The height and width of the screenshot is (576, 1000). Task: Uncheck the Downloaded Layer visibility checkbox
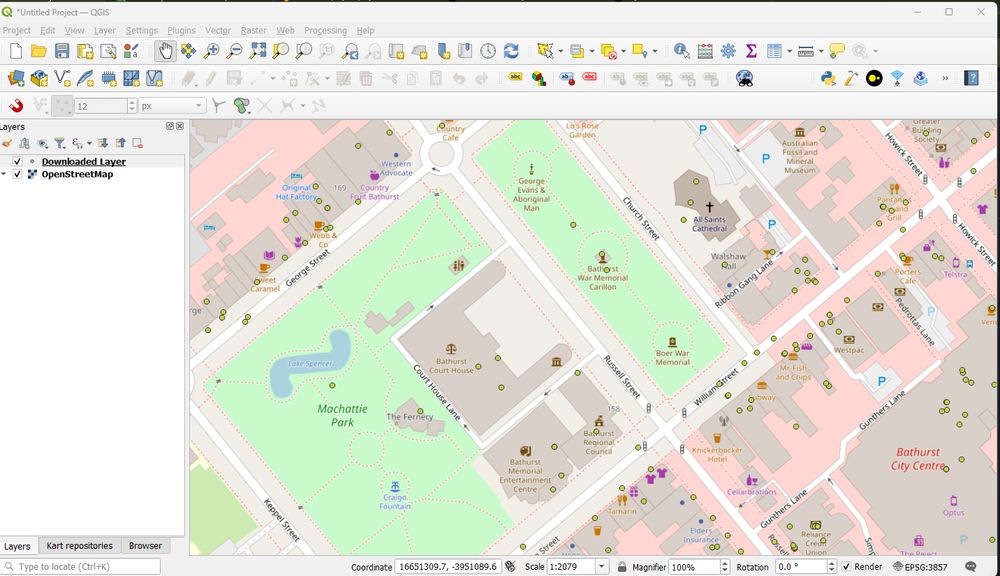[x=17, y=161]
